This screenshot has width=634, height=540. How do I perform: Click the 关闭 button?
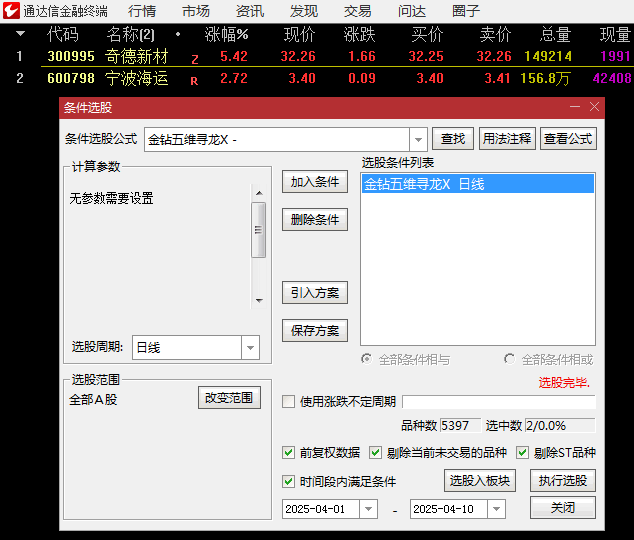pyautogui.click(x=562, y=507)
